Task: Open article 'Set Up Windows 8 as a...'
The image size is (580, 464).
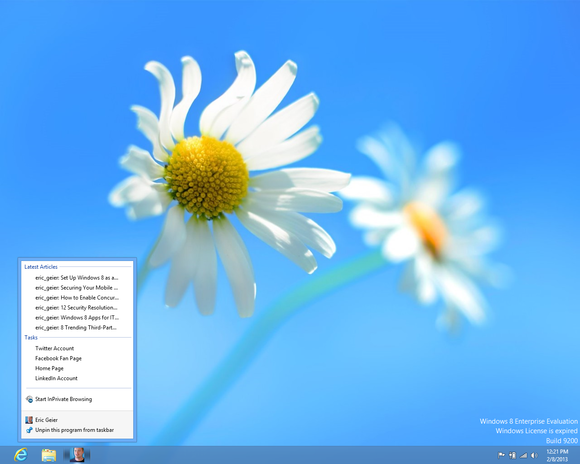Action: [77, 278]
